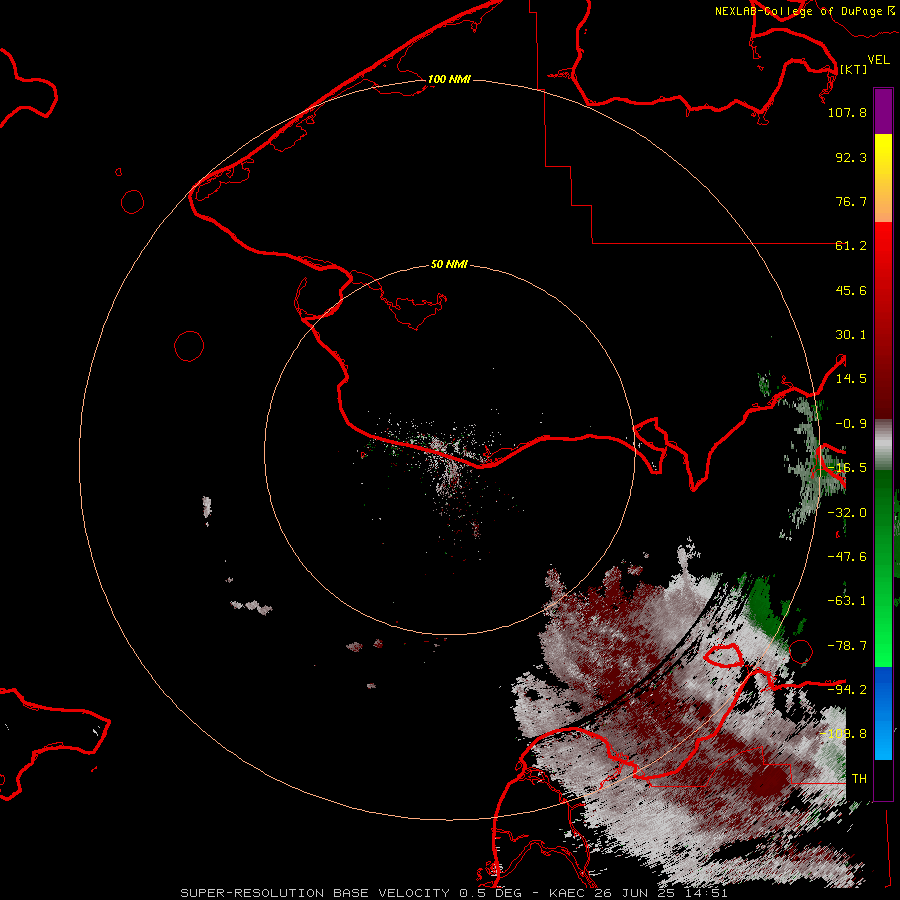Image resolution: width=900 pixels, height=900 pixels.
Task: Click the 45.6 velocity scale value
Action: pos(851,290)
